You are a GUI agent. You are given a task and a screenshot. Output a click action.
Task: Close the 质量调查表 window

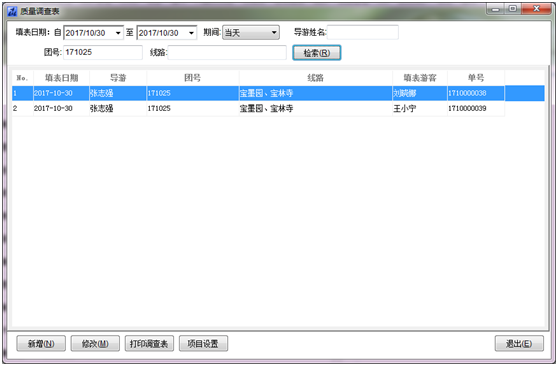pos(537,9)
